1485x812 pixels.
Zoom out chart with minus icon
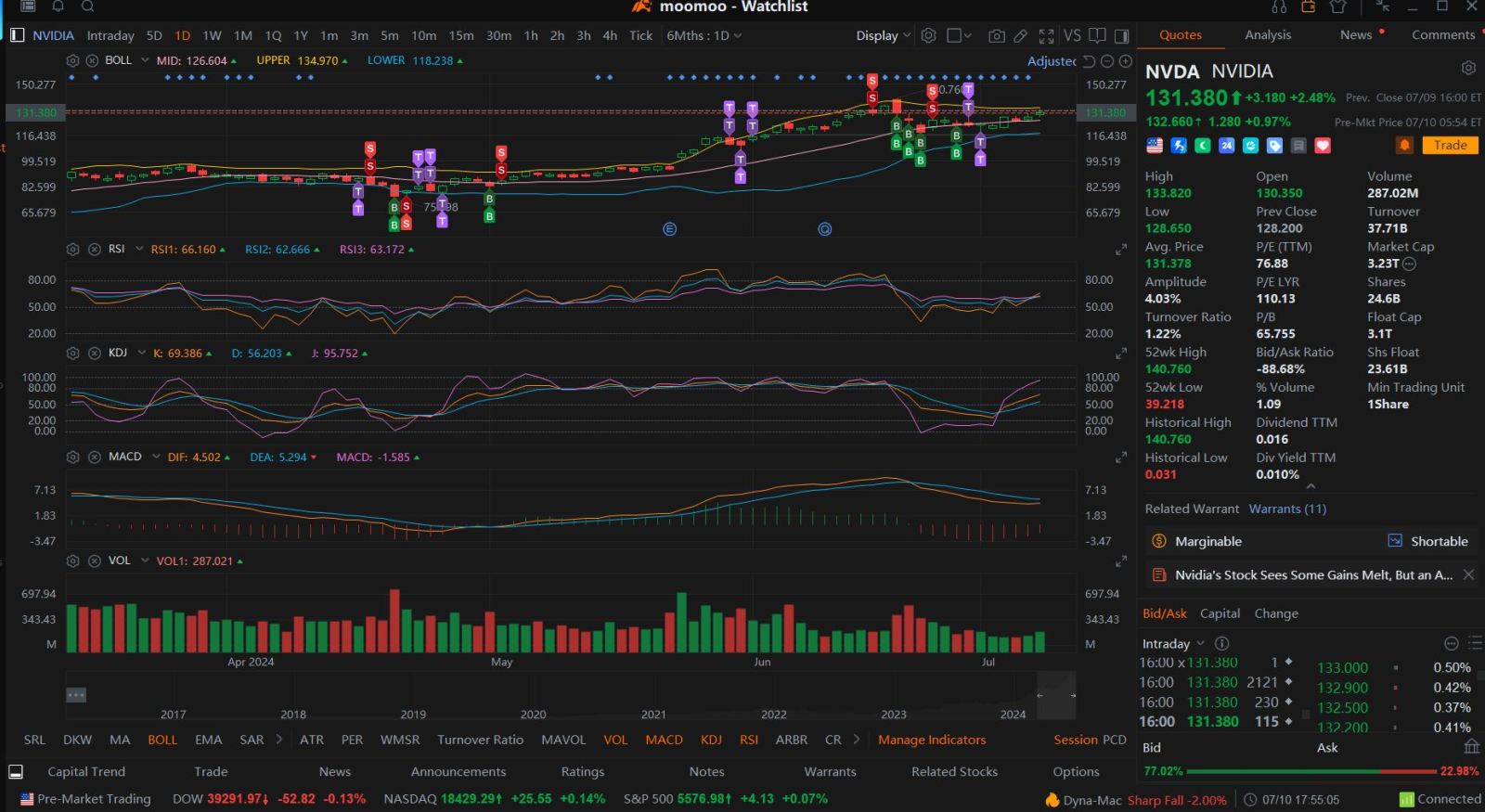click(x=1107, y=61)
